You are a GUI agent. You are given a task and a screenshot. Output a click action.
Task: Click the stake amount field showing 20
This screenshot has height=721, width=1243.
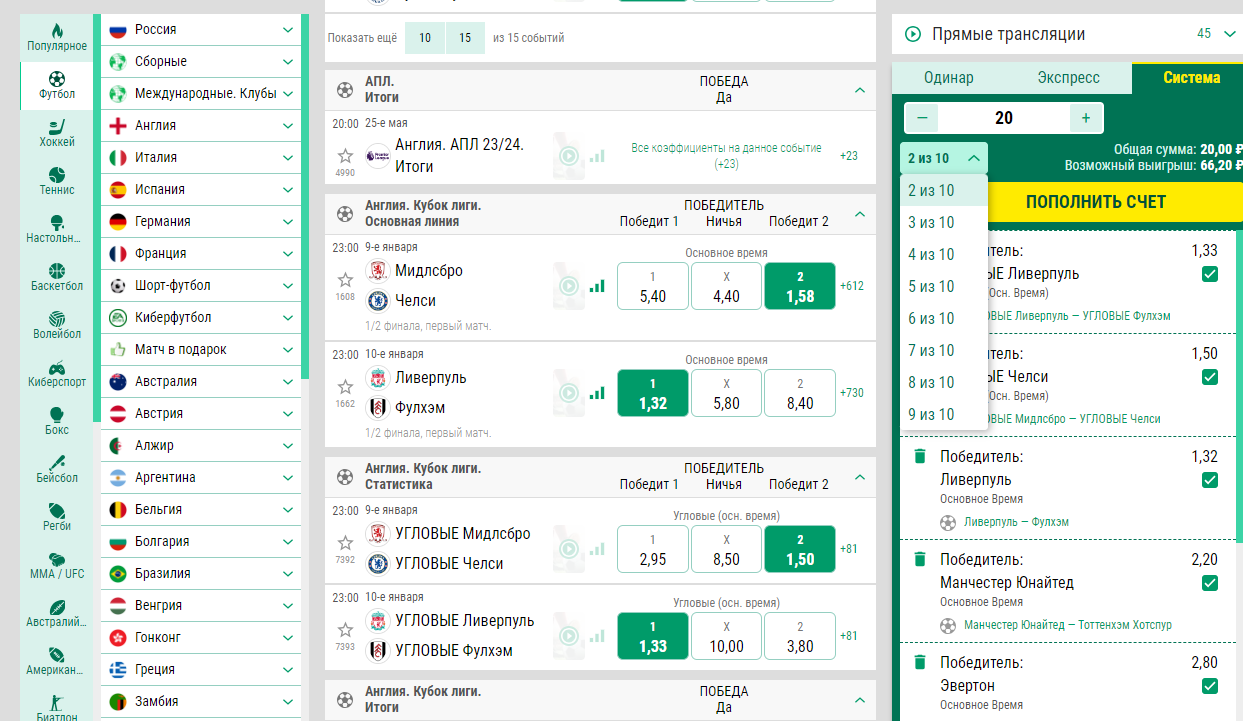pyautogui.click(x=1004, y=118)
